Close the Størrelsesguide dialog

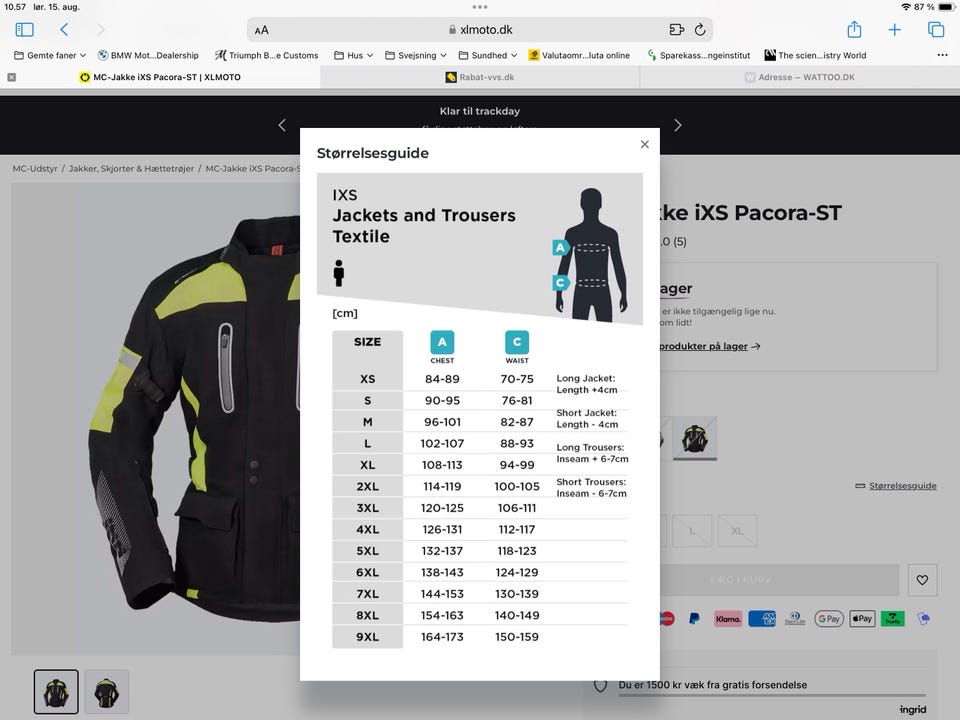(x=645, y=144)
